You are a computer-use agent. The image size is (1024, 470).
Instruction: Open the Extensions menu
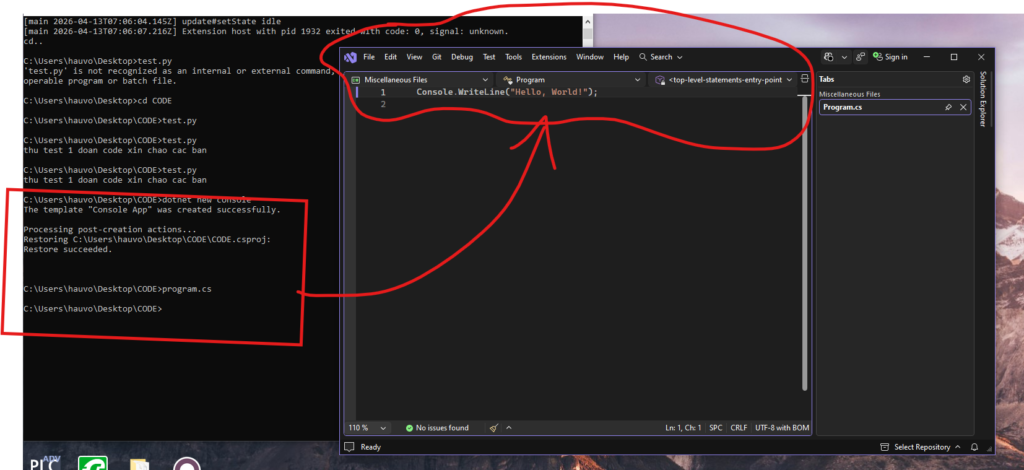click(549, 57)
